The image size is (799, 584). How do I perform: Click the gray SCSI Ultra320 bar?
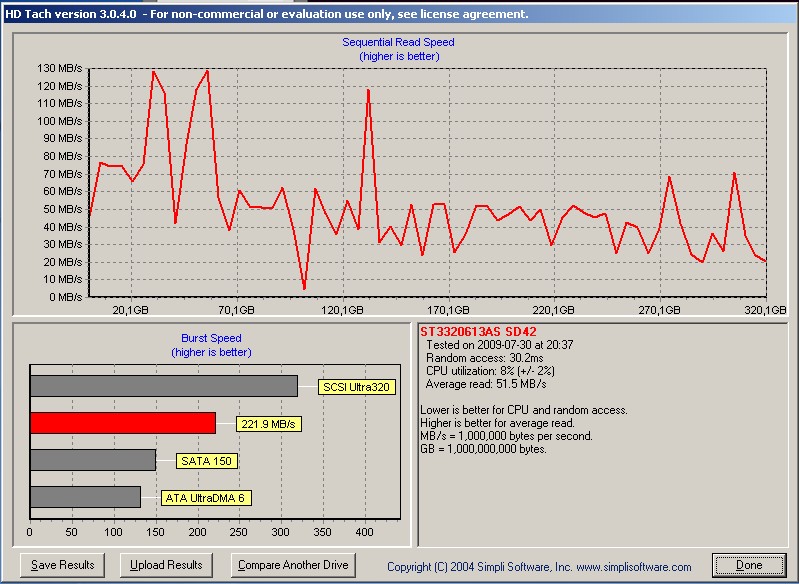pyautogui.click(x=163, y=386)
